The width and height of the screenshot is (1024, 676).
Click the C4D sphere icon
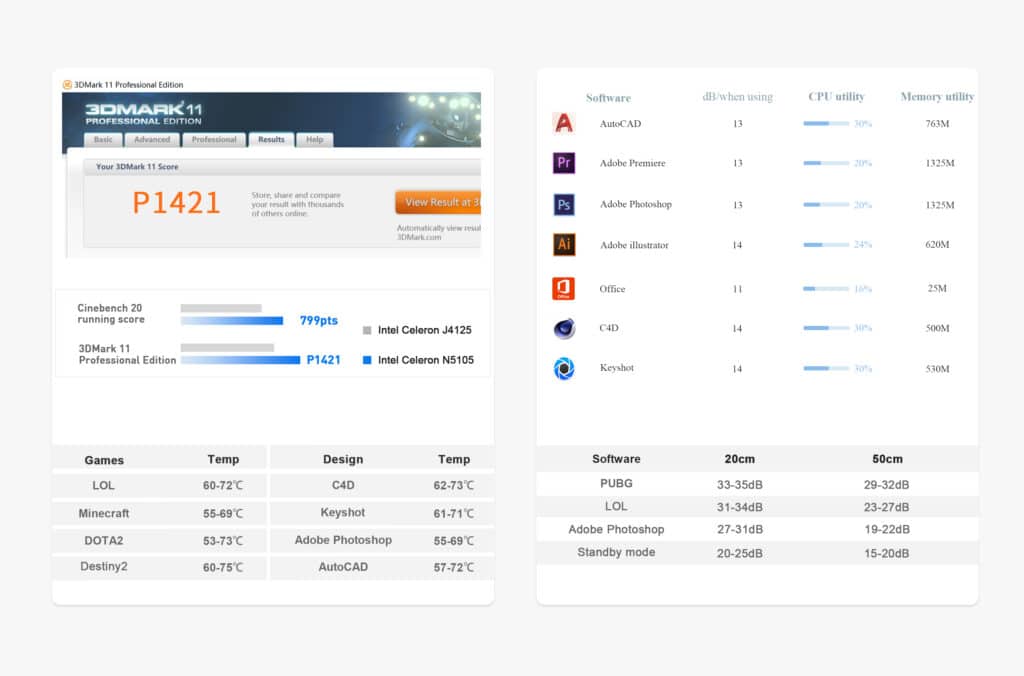click(564, 328)
